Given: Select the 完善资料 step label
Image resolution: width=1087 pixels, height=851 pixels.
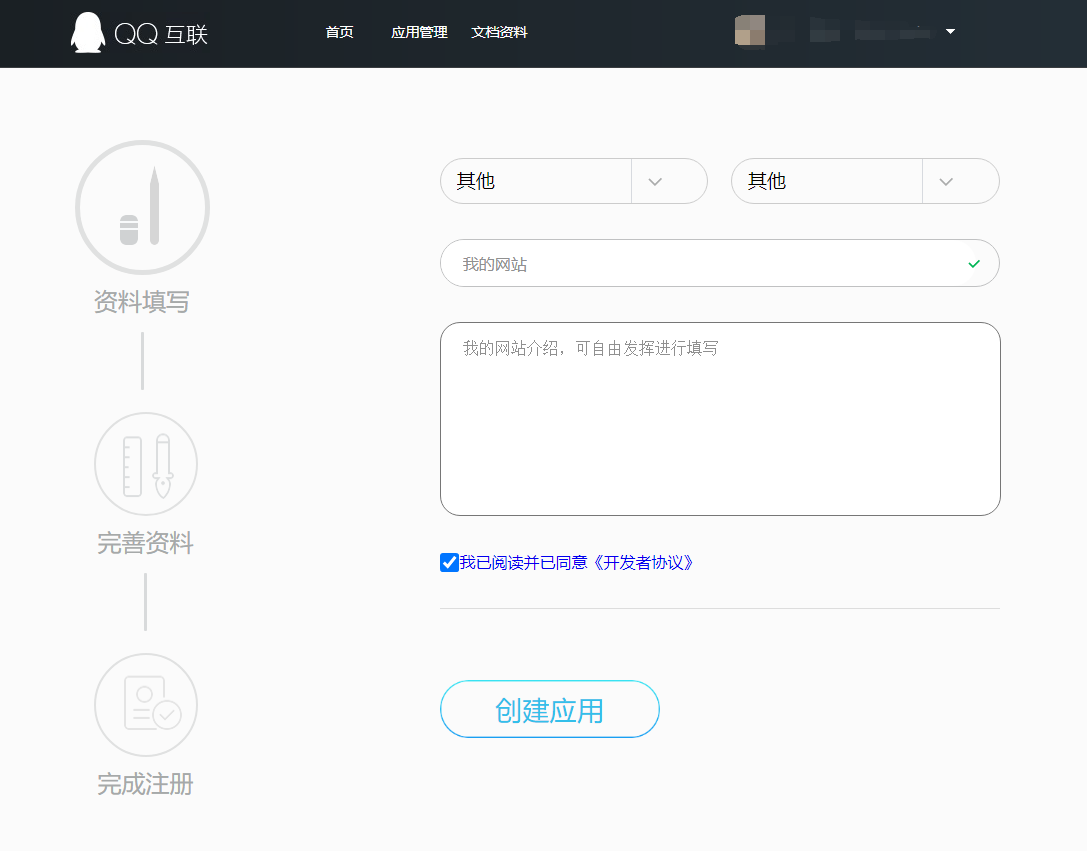Looking at the screenshot, I should (146, 544).
